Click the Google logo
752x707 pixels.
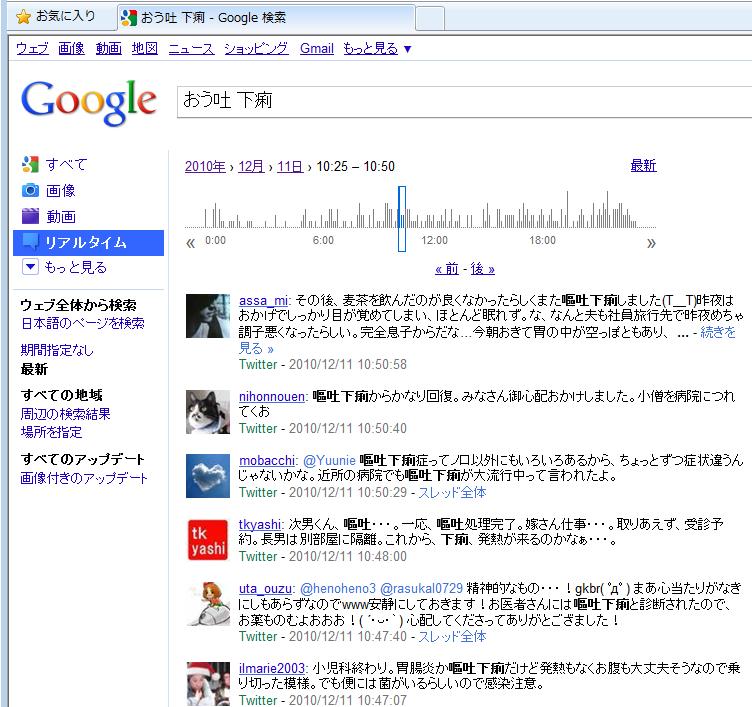pyautogui.click(x=89, y=102)
